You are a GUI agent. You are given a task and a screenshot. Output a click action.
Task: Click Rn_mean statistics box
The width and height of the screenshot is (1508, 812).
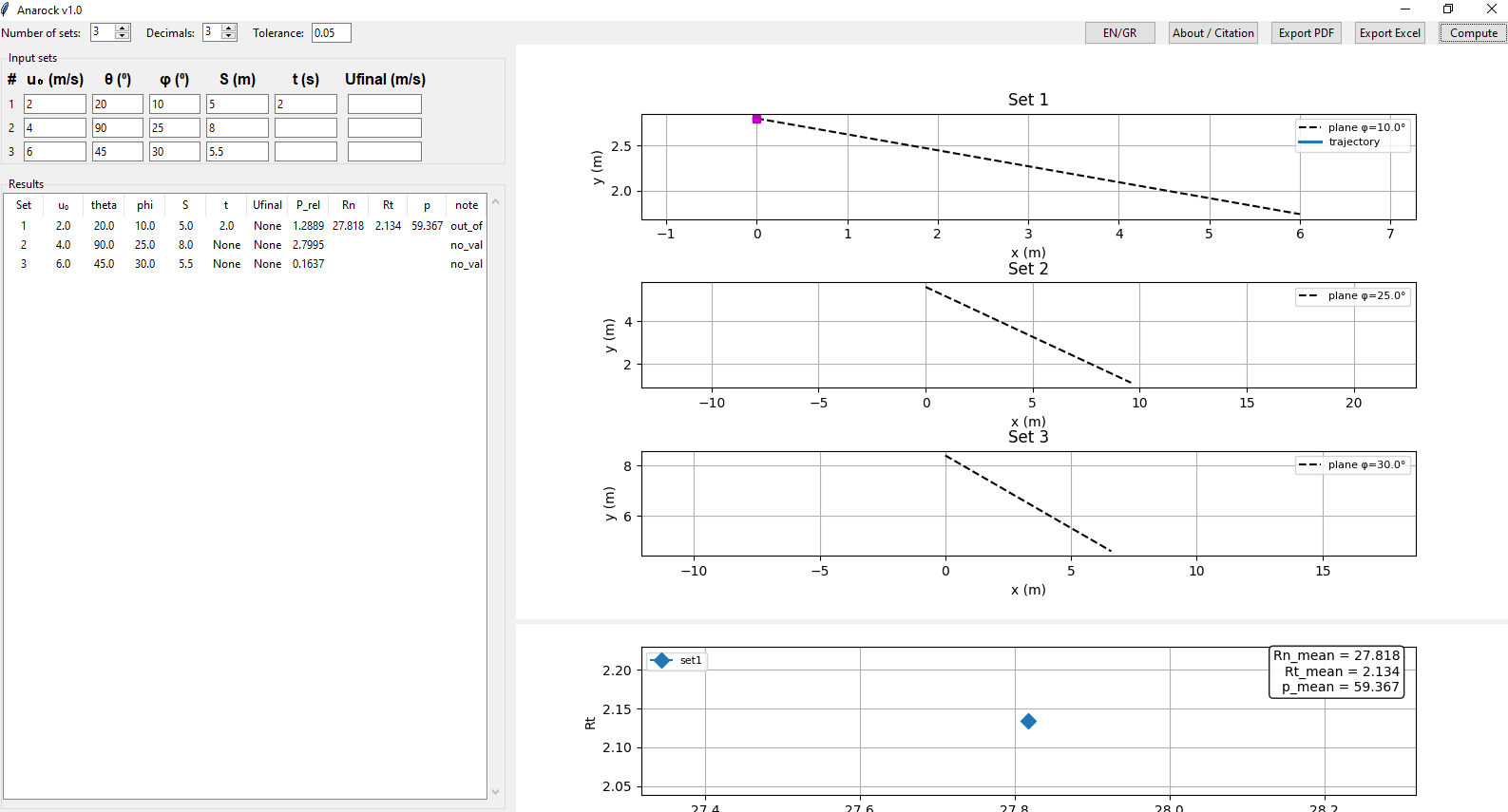1336,671
